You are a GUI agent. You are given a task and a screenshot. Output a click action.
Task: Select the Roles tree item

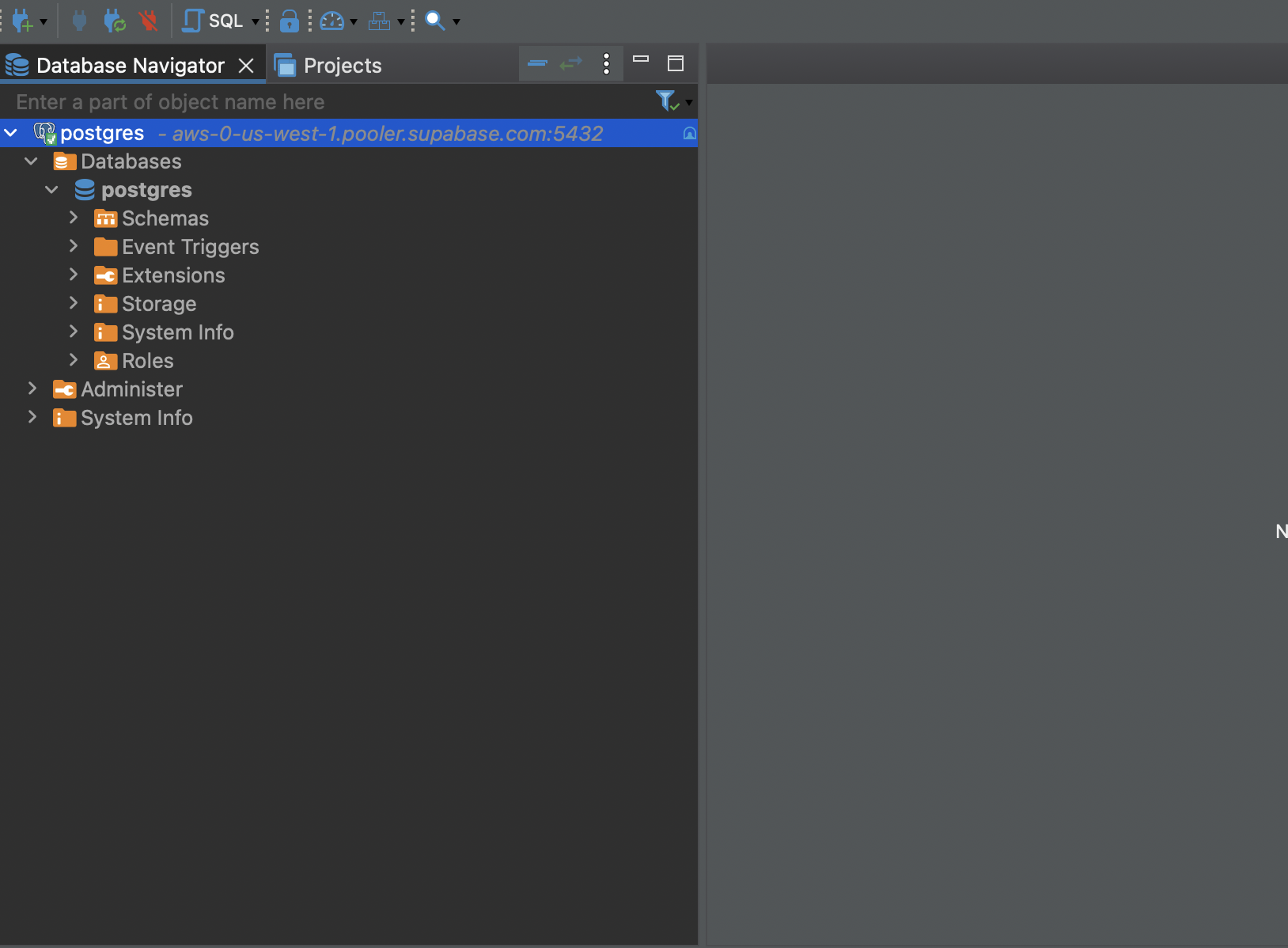pyautogui.click(x=147, y=361)
